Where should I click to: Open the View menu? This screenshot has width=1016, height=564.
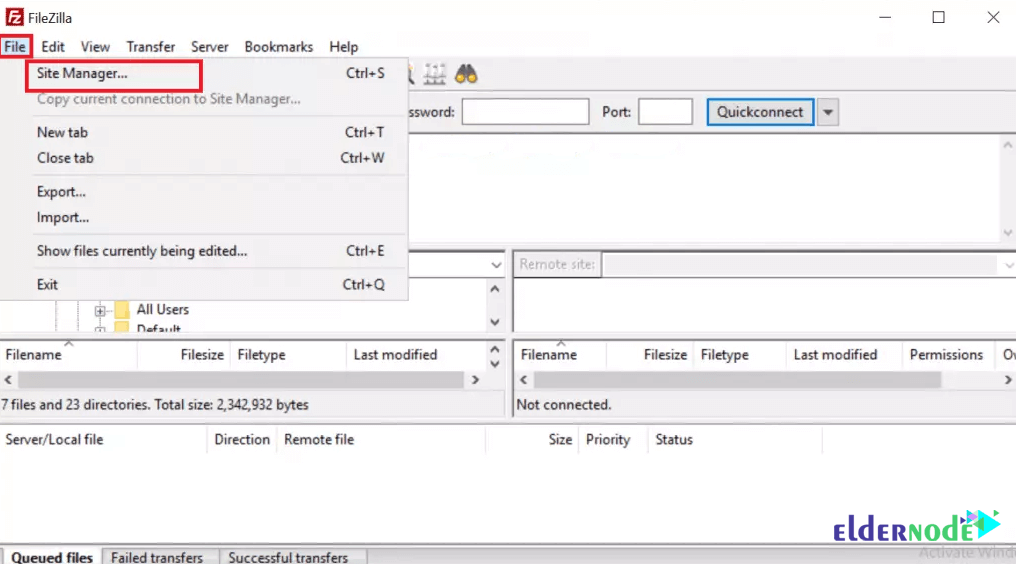[x=95, y=47]
